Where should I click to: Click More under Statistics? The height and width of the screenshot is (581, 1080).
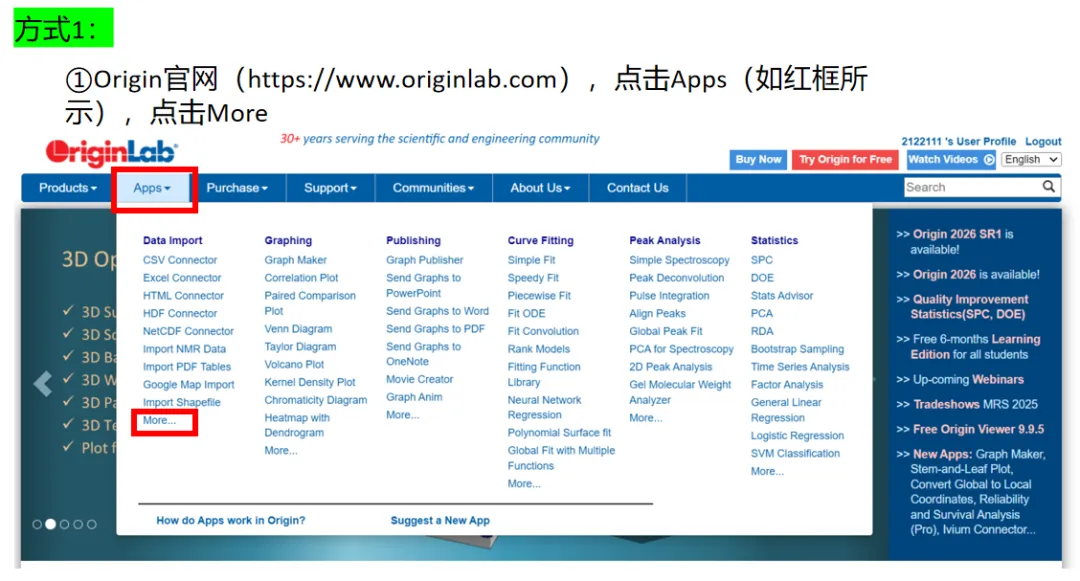767,471
